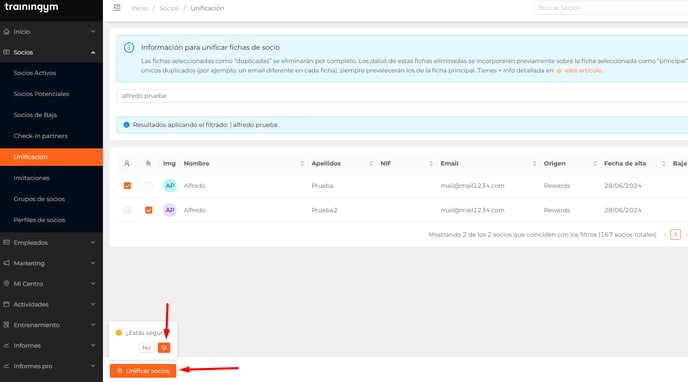Expand the Mi Centro menu chevron
688x382 pixels.
tap(93, 284)
